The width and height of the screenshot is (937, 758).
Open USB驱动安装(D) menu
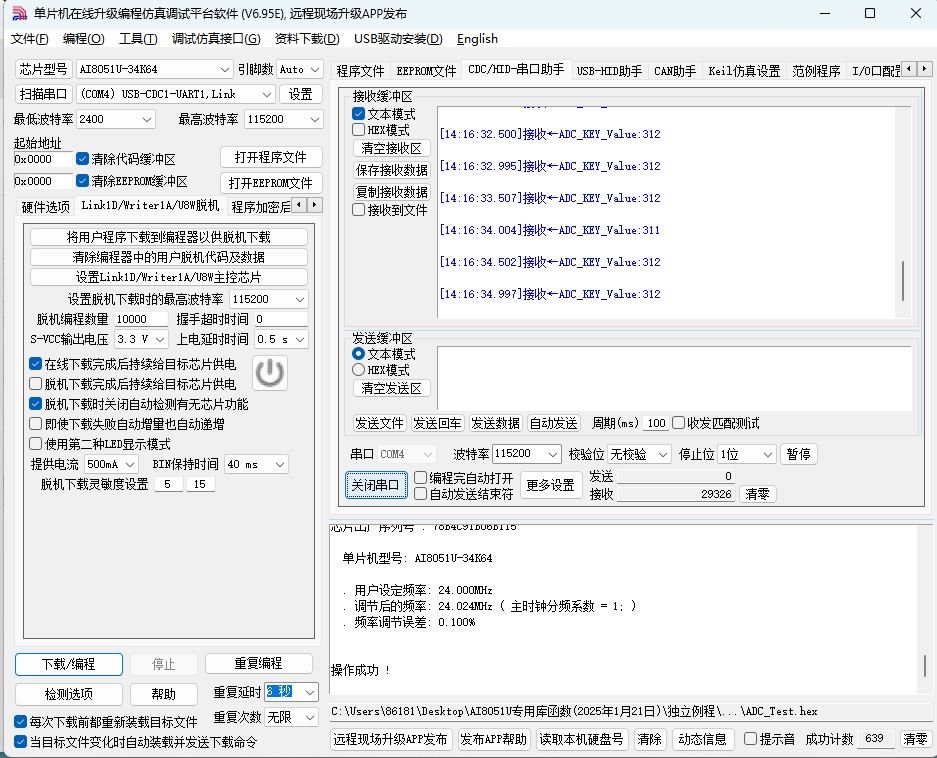398,39
